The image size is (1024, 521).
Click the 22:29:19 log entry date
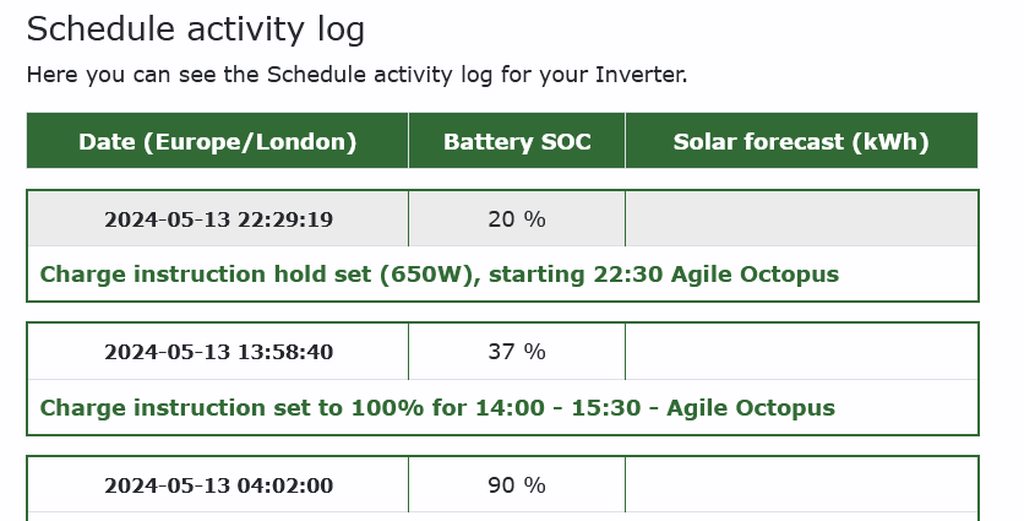click(x=218, y=219)
